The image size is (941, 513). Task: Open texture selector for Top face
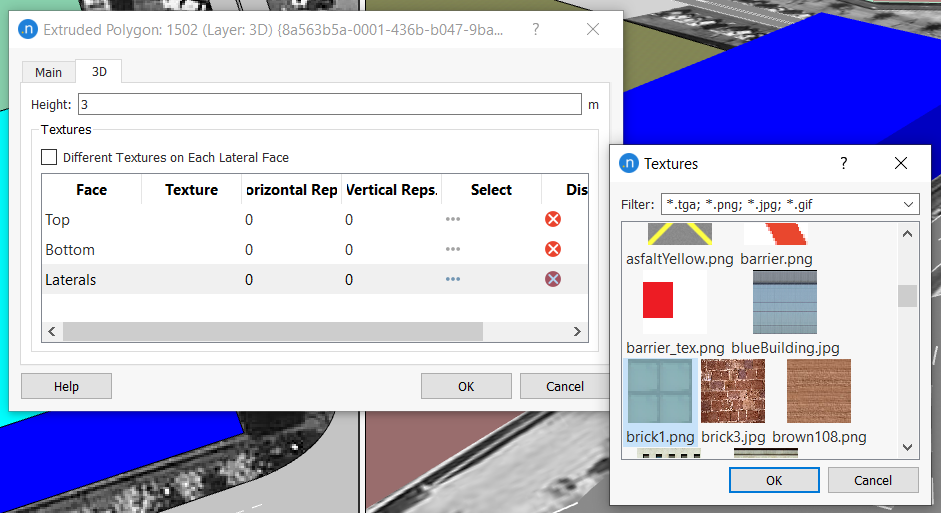point(453,220)
